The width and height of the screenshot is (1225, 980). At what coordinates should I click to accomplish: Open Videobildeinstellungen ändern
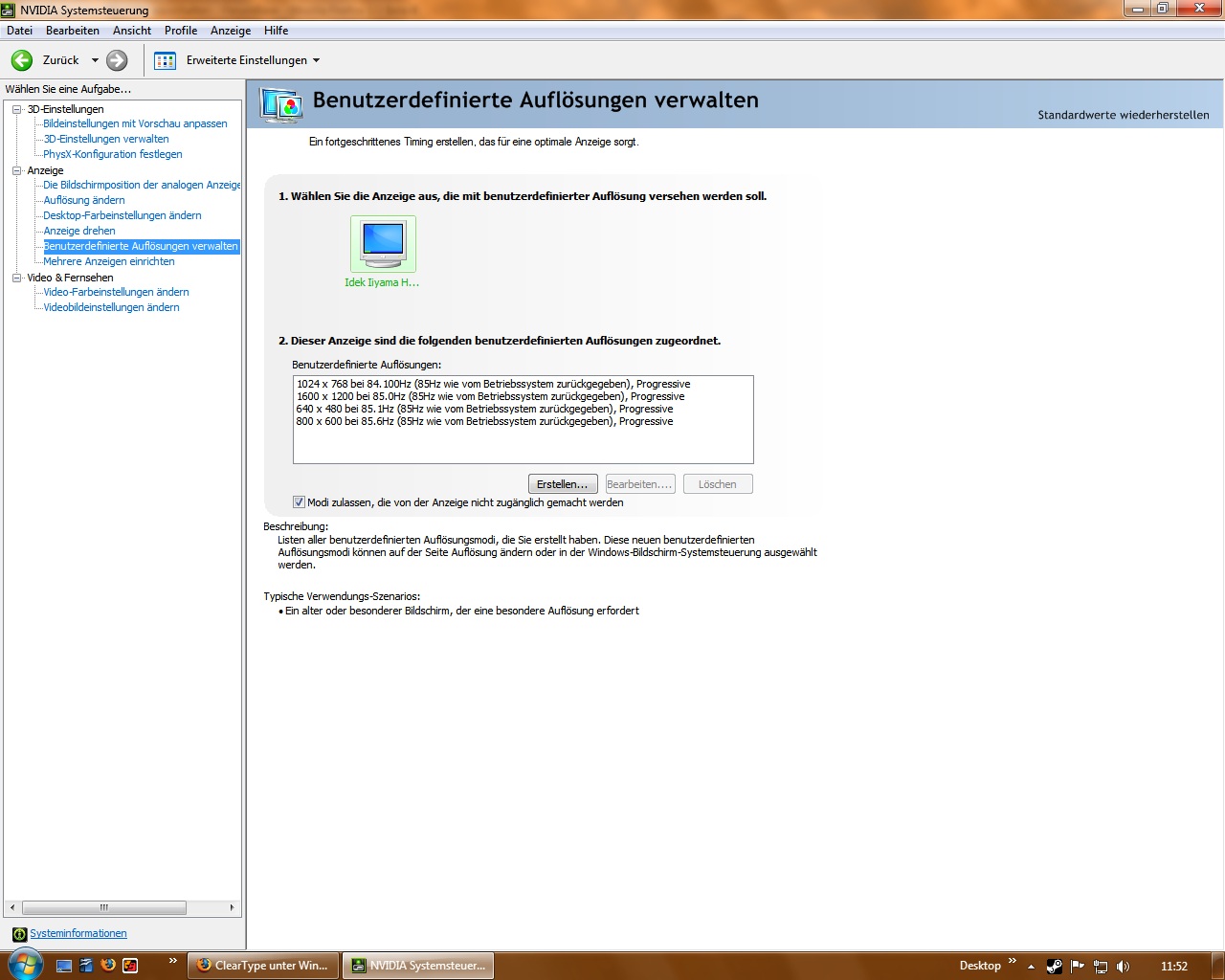[111, 307]
